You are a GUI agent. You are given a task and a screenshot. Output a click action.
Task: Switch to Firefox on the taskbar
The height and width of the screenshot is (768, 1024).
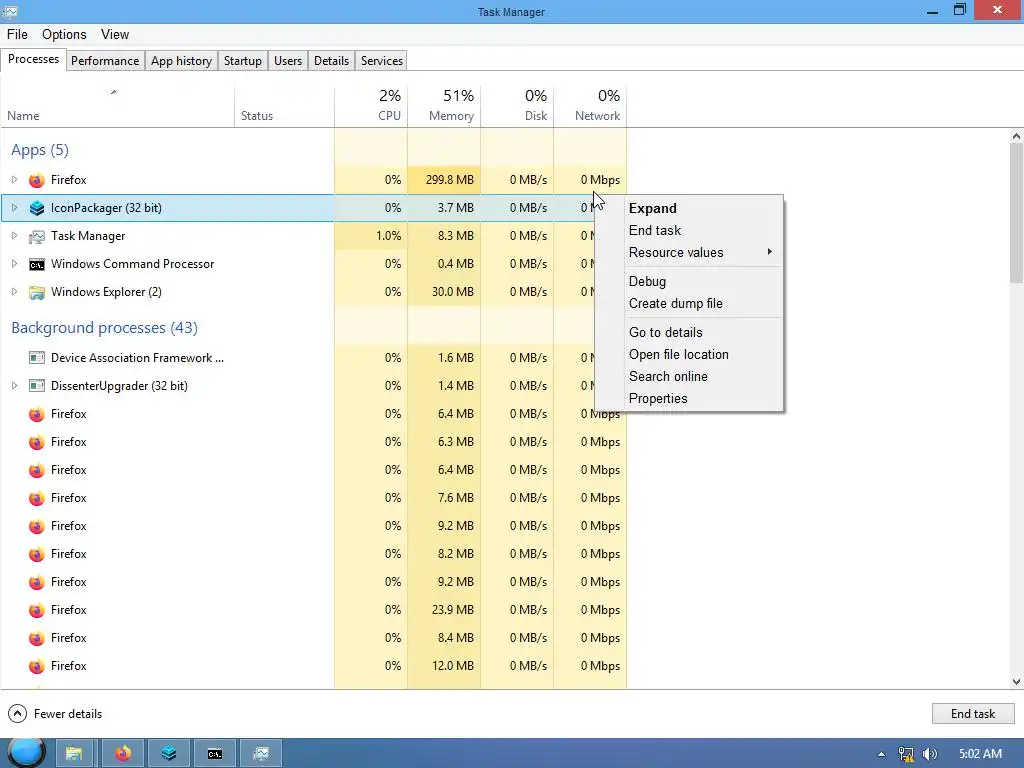[x=123, y=754]
